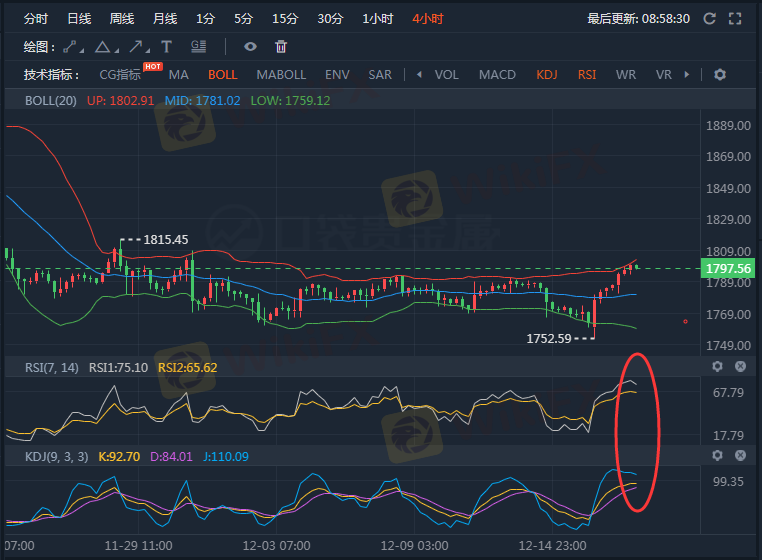Open indicator settings gear in toolbar

coord(720,75)
